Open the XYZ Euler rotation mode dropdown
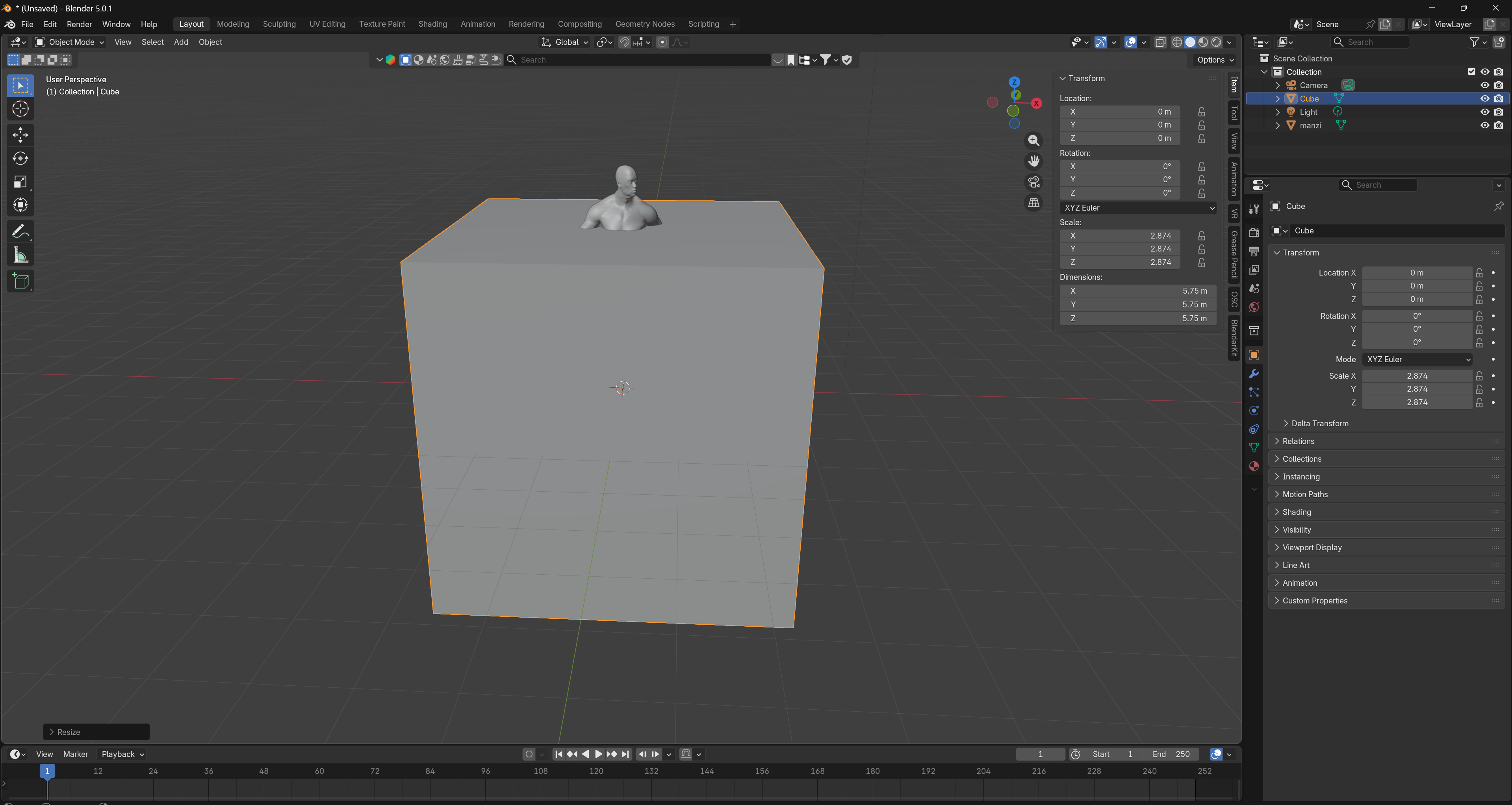The image size is (1512, 805). (x=1137, y=208)
